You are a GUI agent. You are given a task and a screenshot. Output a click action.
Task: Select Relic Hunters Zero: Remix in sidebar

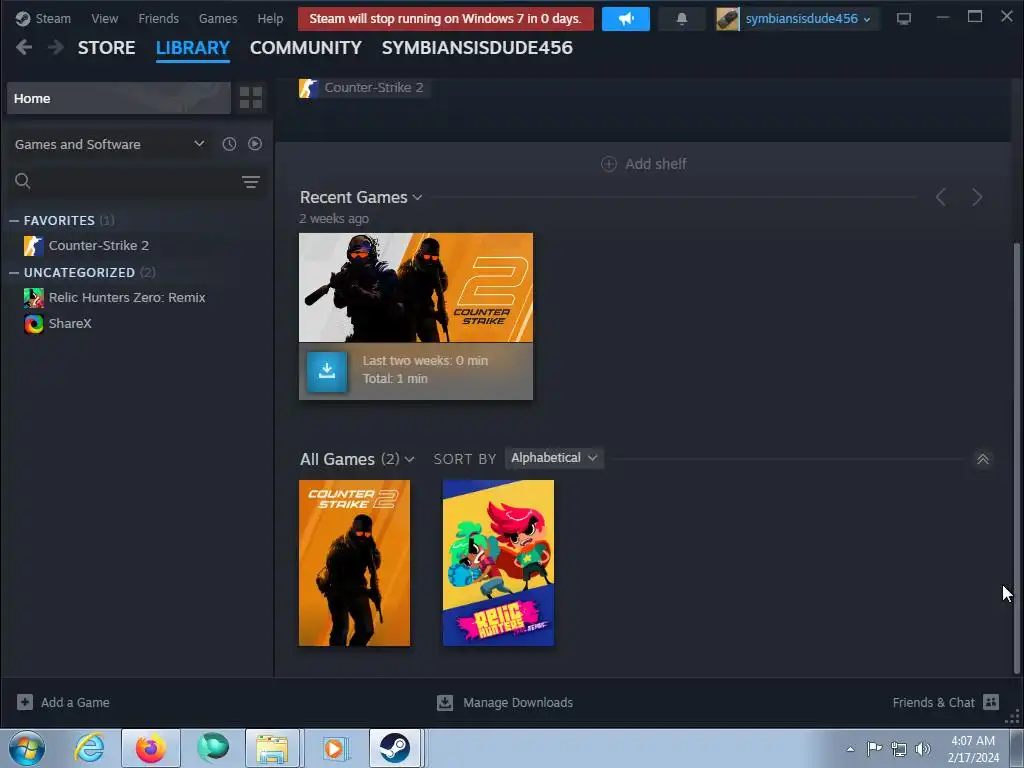tap(127, 298)
